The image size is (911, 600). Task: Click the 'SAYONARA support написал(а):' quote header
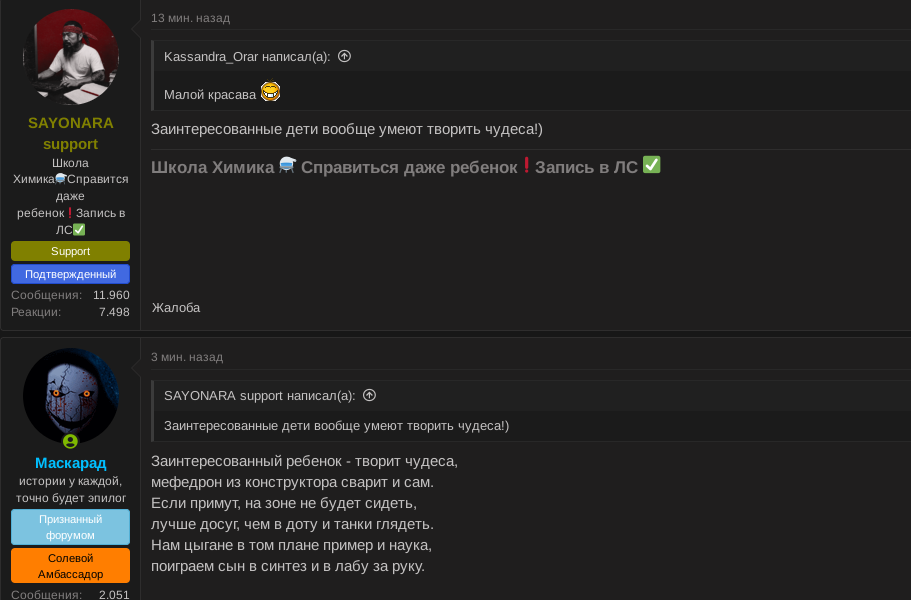pyautogui.click(x=260, y=395)
